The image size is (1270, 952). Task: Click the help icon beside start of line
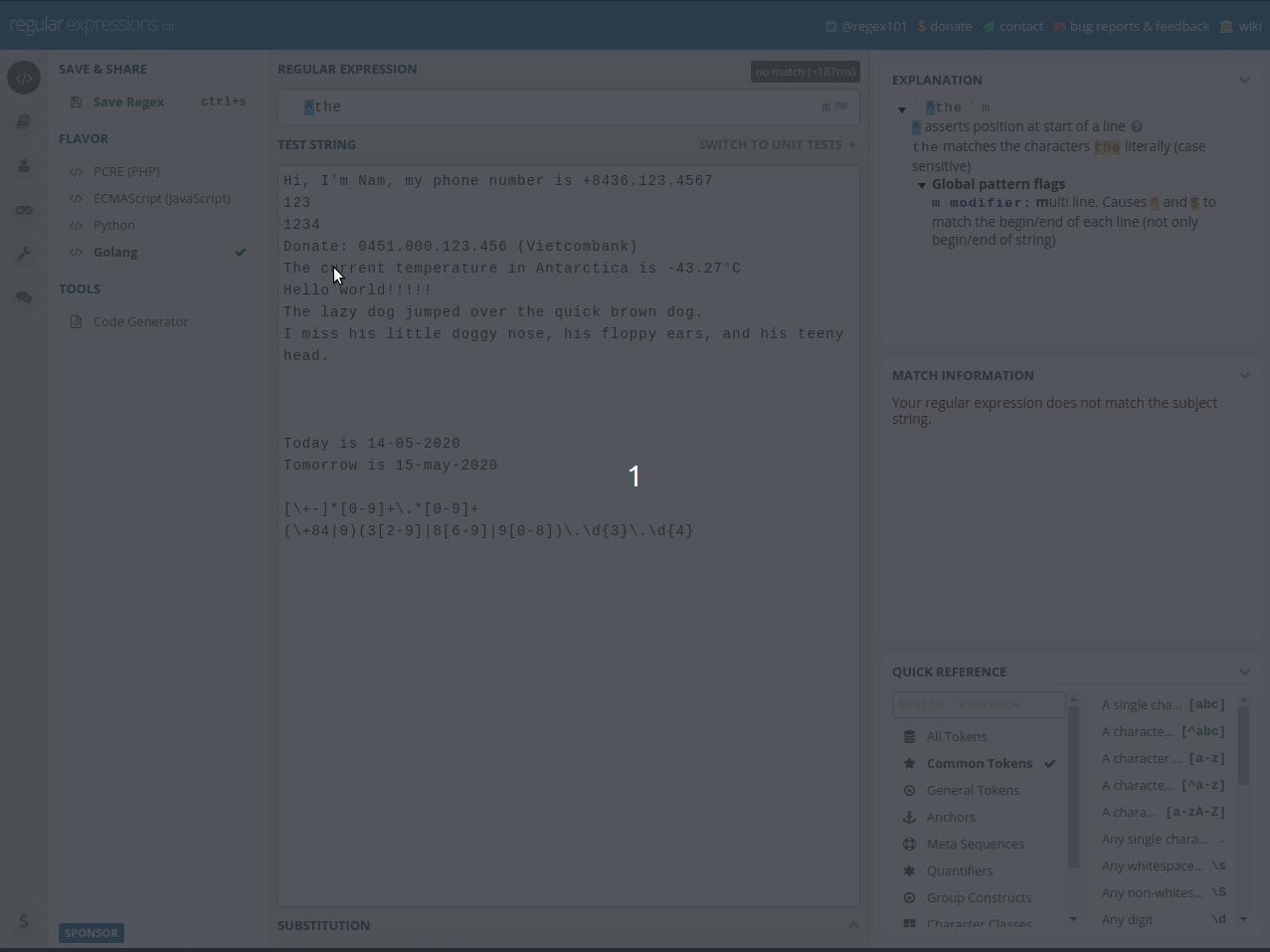(x=1137, y=126)
